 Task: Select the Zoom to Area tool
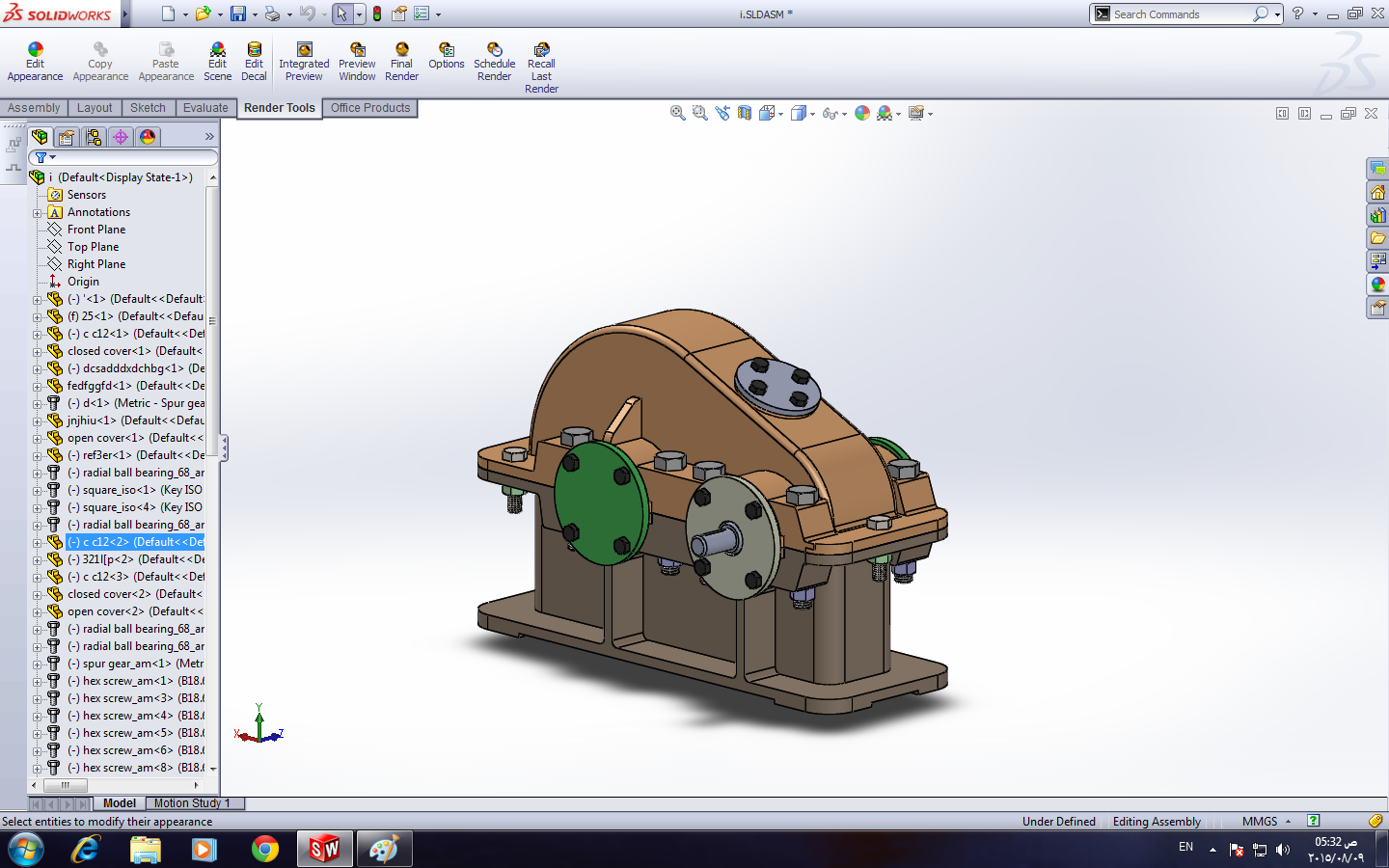click(x=700, y=113)
